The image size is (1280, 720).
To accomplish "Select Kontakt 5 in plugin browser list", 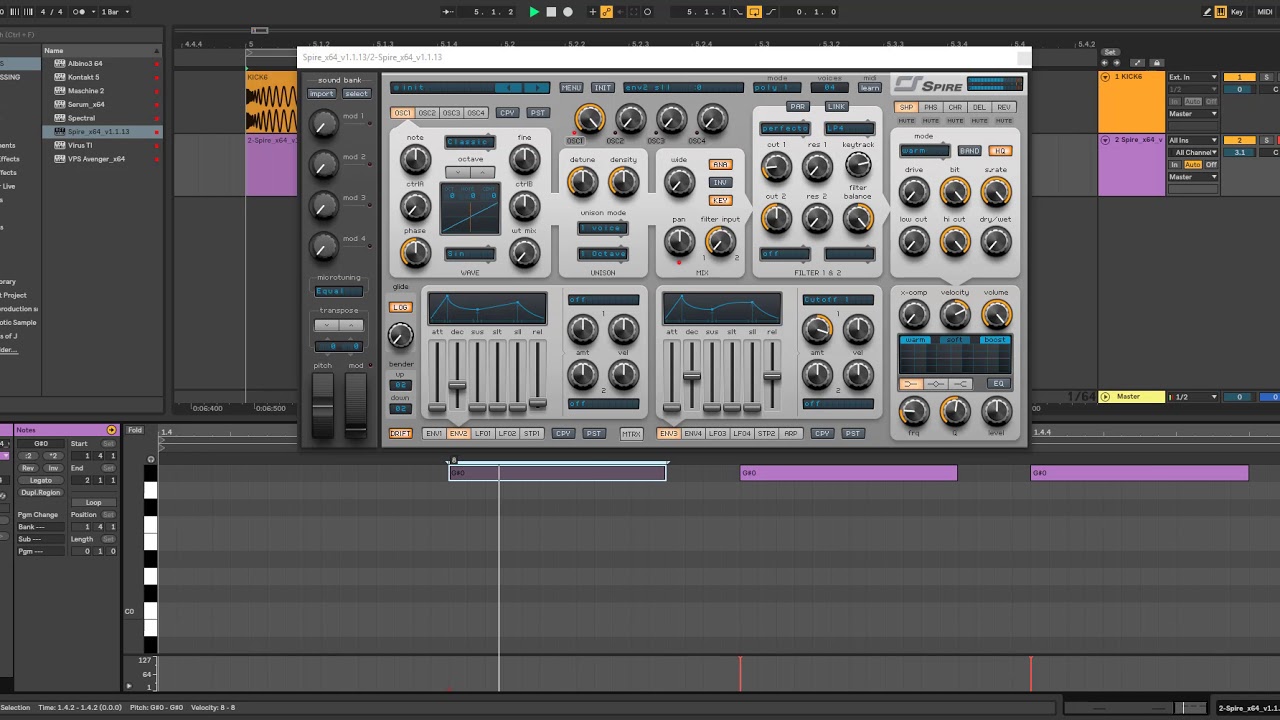I will click(83, 77).
